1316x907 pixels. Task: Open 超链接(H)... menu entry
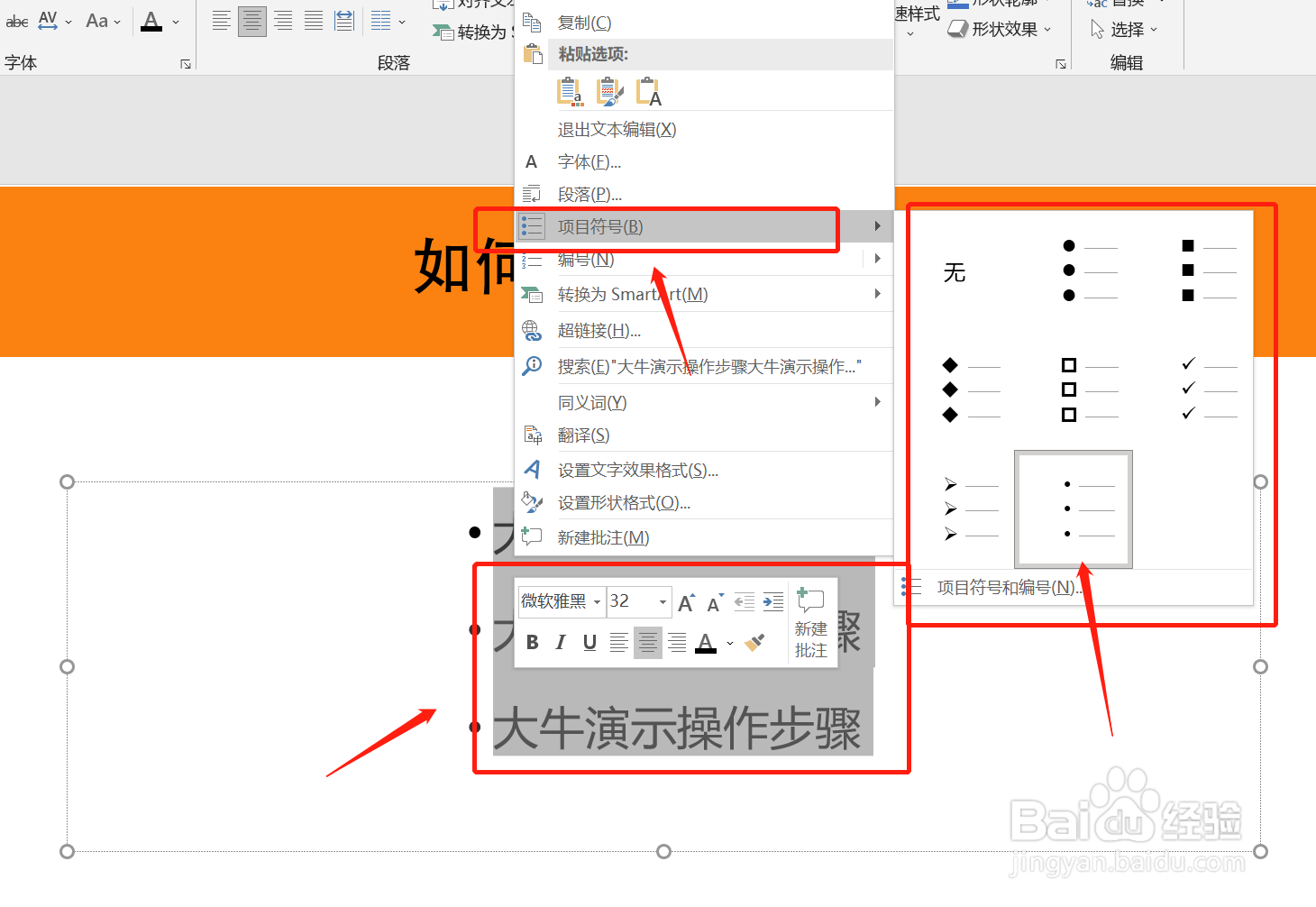point(704,331)
